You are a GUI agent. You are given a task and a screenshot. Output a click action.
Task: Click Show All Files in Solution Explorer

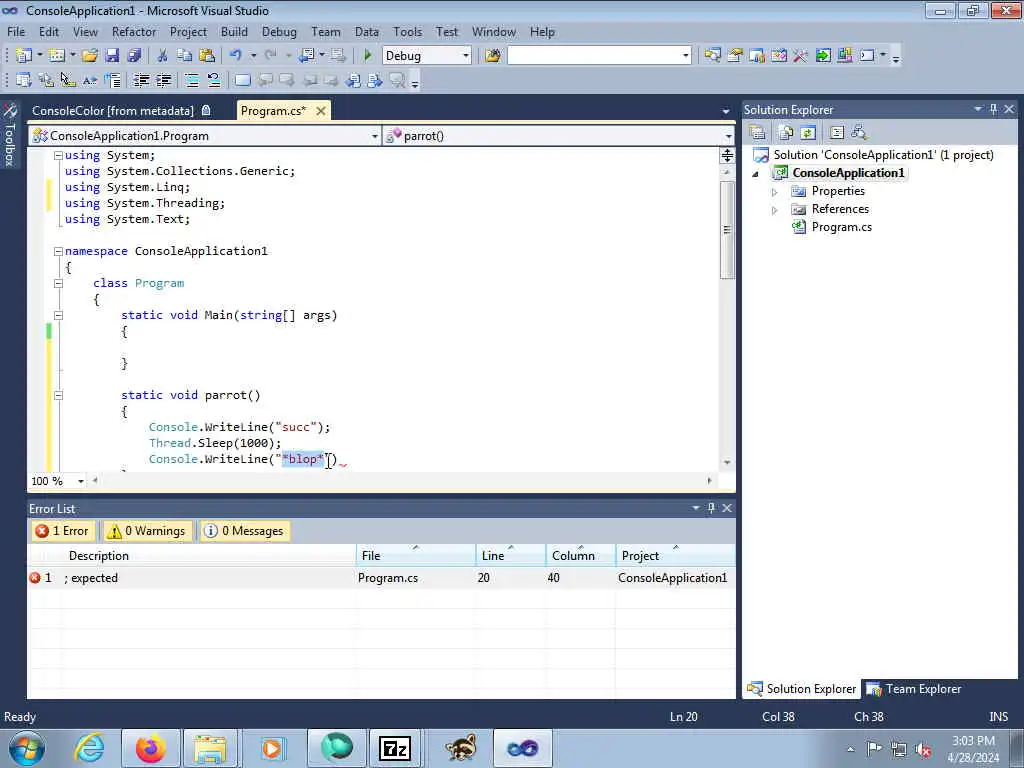pos(786,133)
